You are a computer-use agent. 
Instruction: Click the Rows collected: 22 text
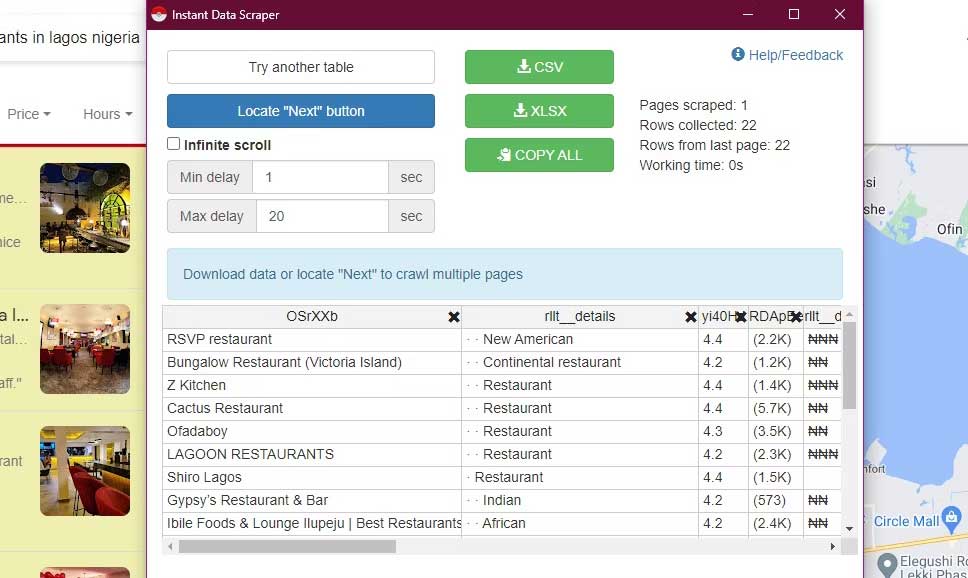(698, 125)
